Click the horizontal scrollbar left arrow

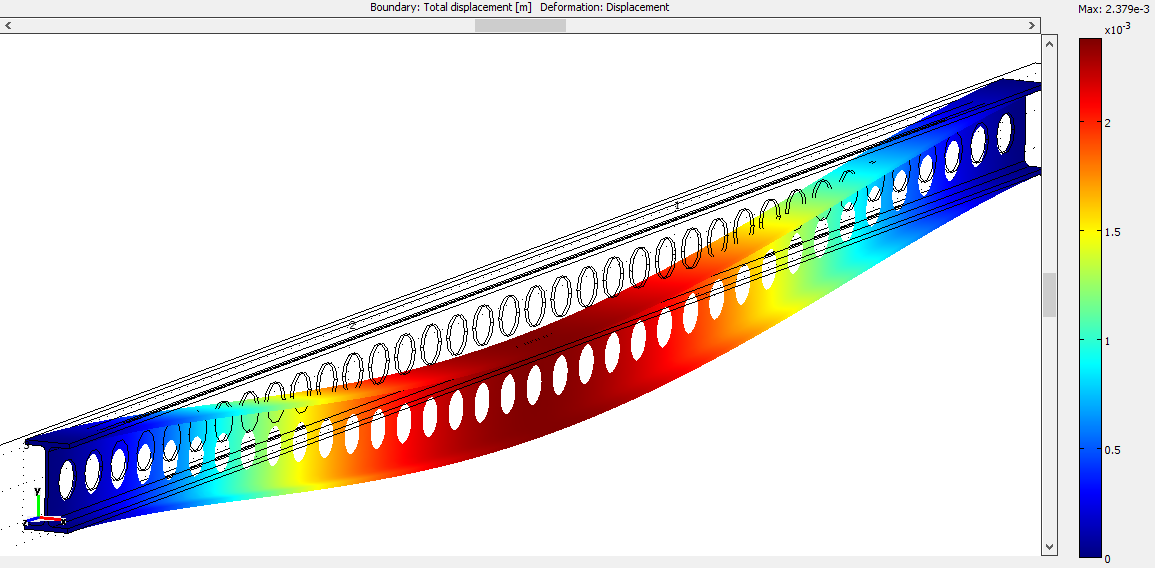click(7, 25)
